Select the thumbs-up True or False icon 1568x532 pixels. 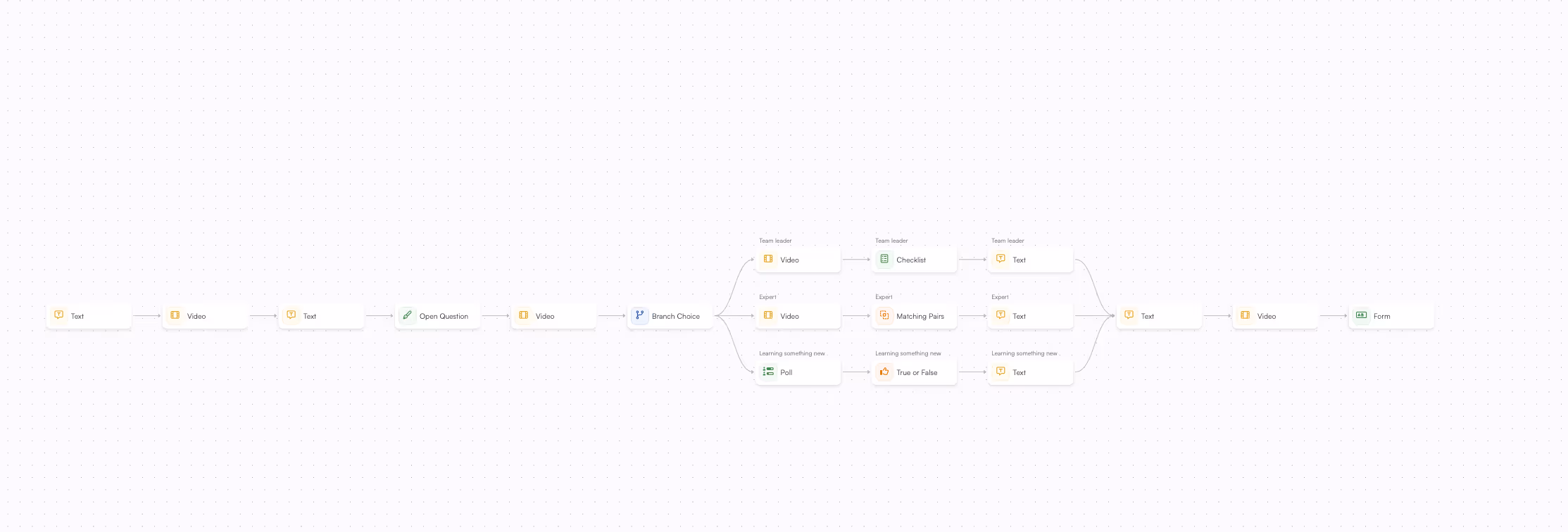click(884, 372)
